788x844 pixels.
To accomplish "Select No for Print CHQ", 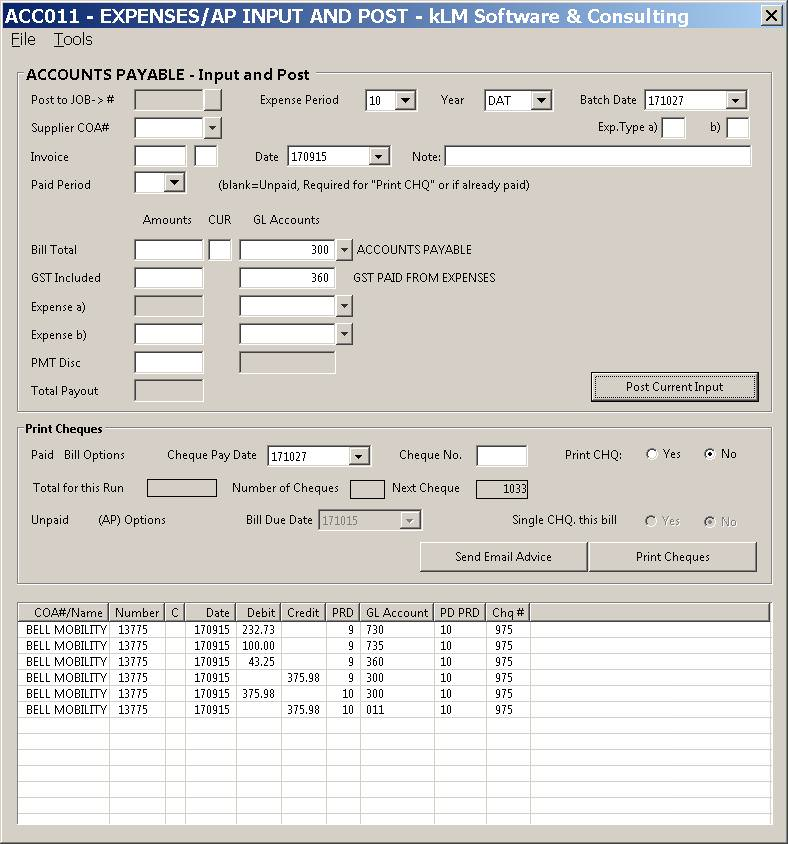I will 710,454.
